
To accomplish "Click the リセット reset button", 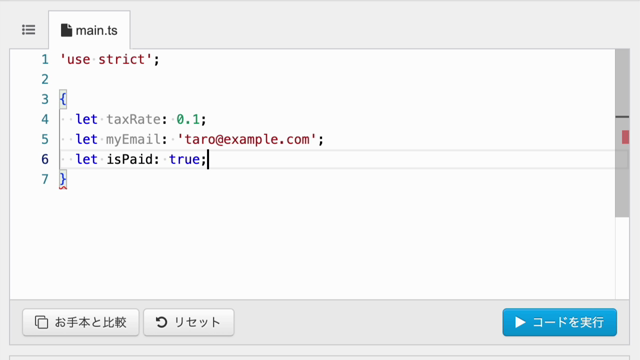I will pos(189,322).
